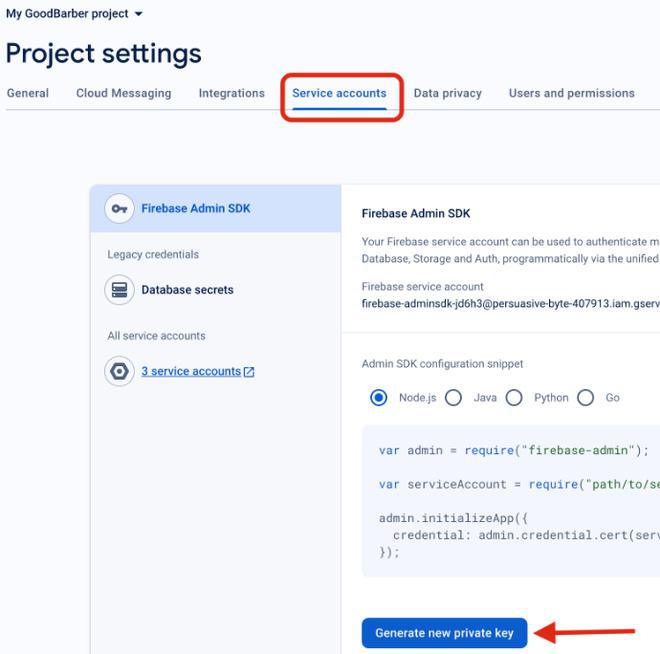Select the Python radio button
The width and height of the screenshot is (660, 654).
pyautogui.click(x=514, y=398)
